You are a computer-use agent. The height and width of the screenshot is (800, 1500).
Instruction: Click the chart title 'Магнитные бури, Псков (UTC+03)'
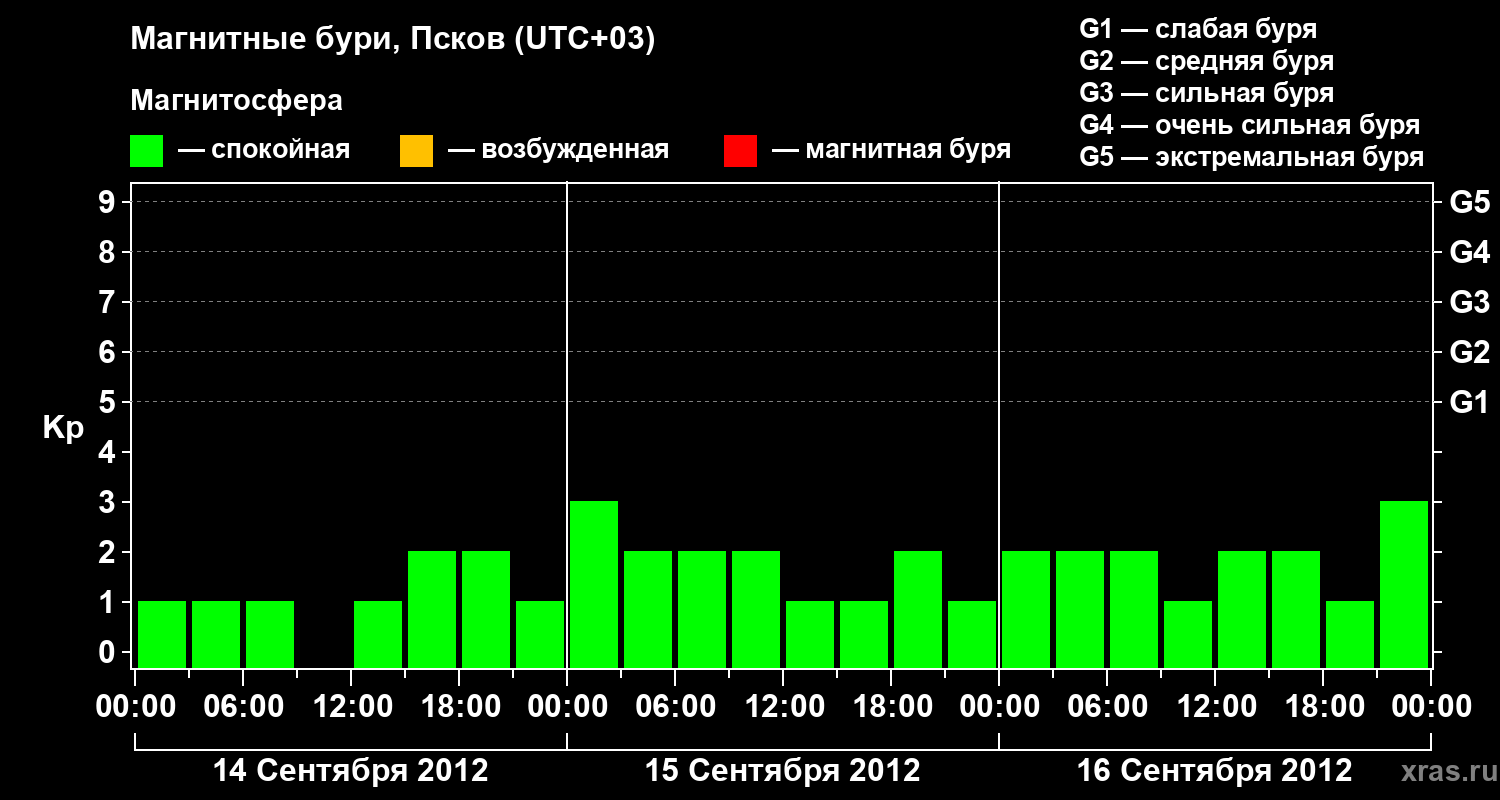pos(393,40)
